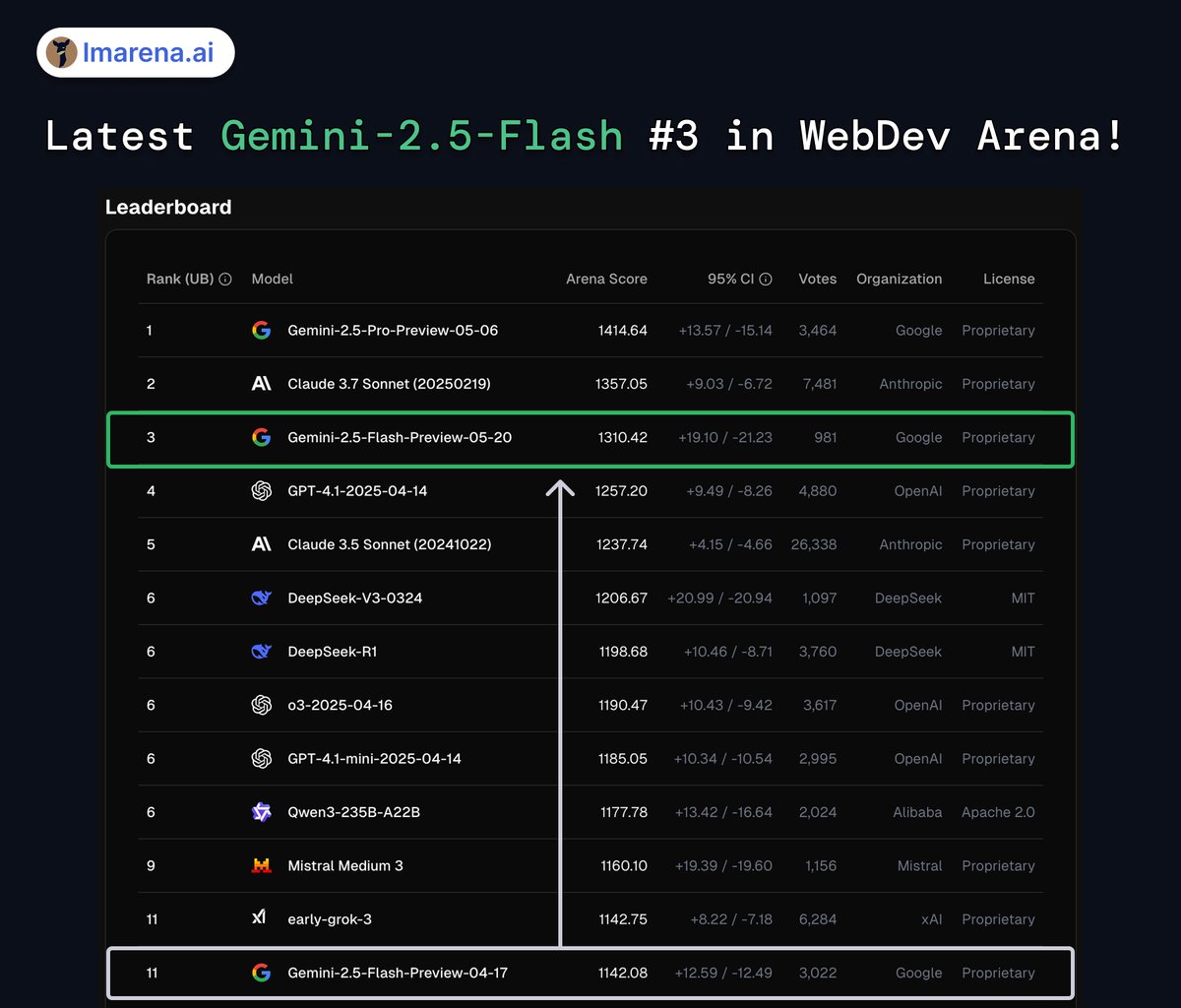Open the Claude 3.5 Sonnet (20241022) model name

pos(390,544)
